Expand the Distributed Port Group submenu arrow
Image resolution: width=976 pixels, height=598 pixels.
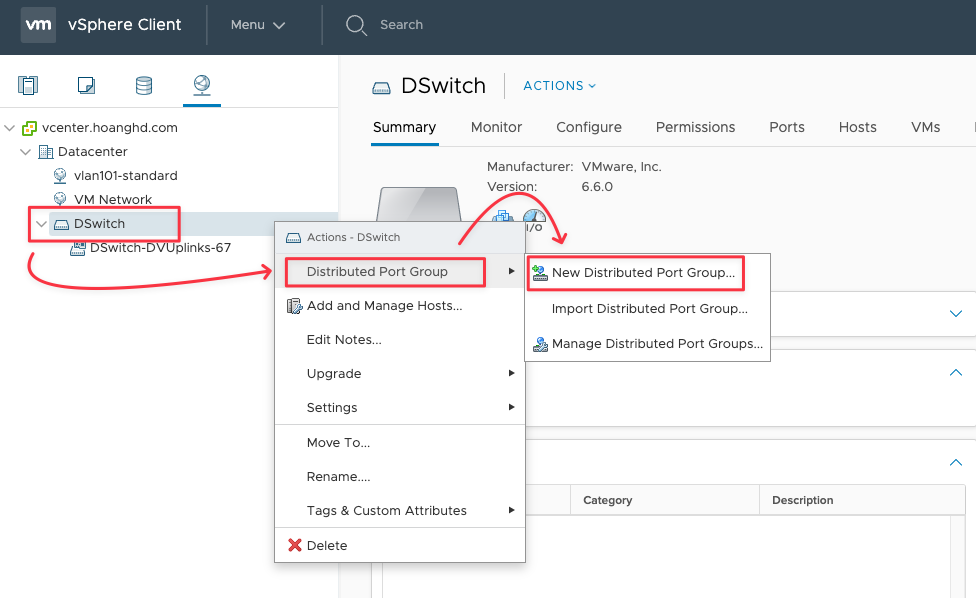coord(511,271)
